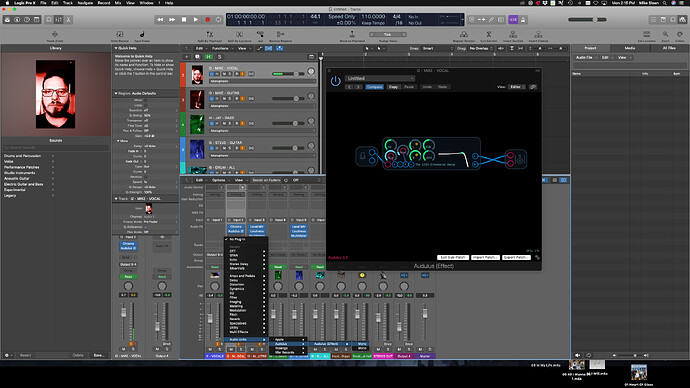The height and width of the screenshot is (388, 690).
Task: Click the Chroma plug-in slot in mixer
Action: [x=236, y=227]
